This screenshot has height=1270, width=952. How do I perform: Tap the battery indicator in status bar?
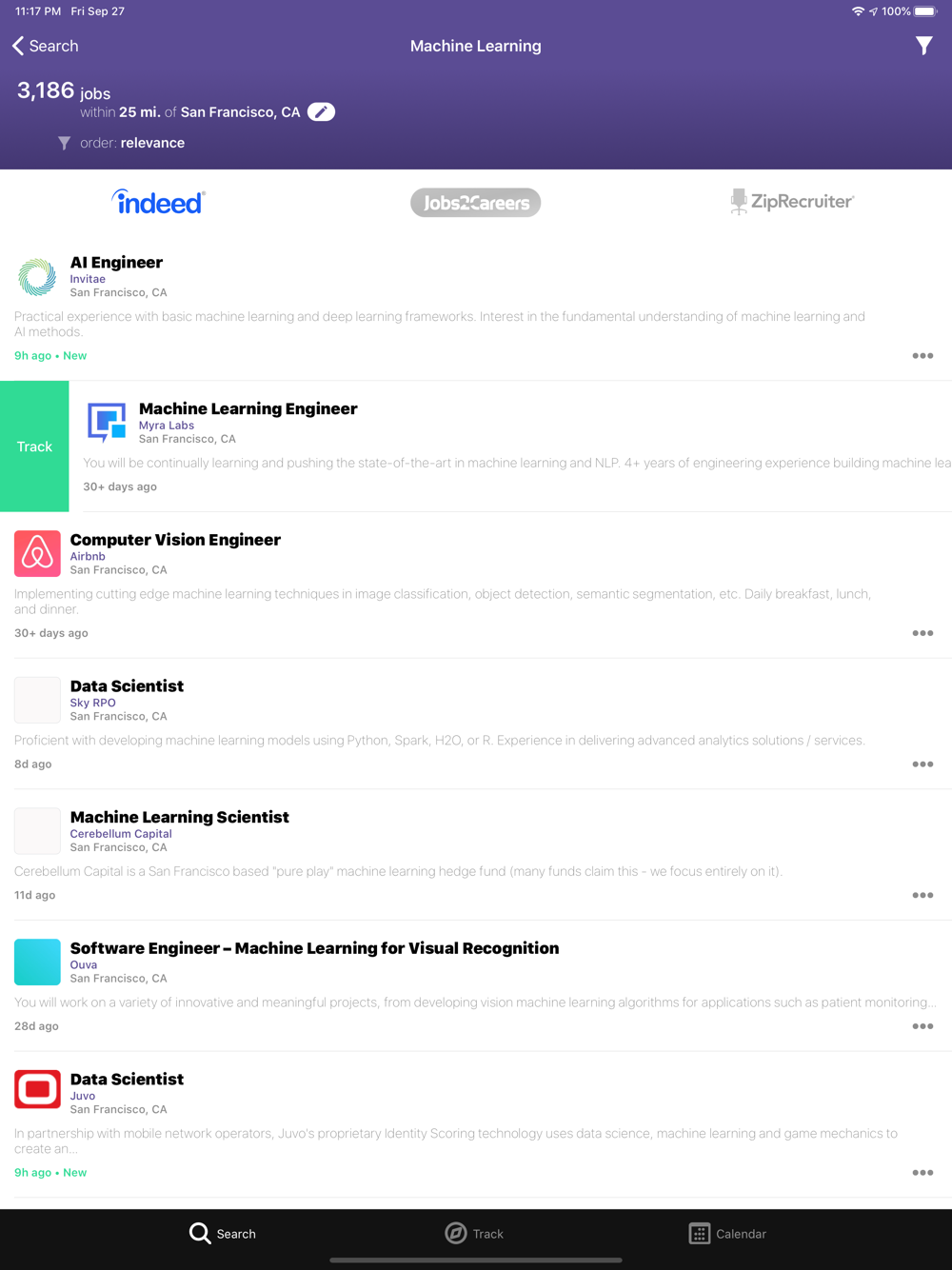pyautogui.click(x=925, y=11)
